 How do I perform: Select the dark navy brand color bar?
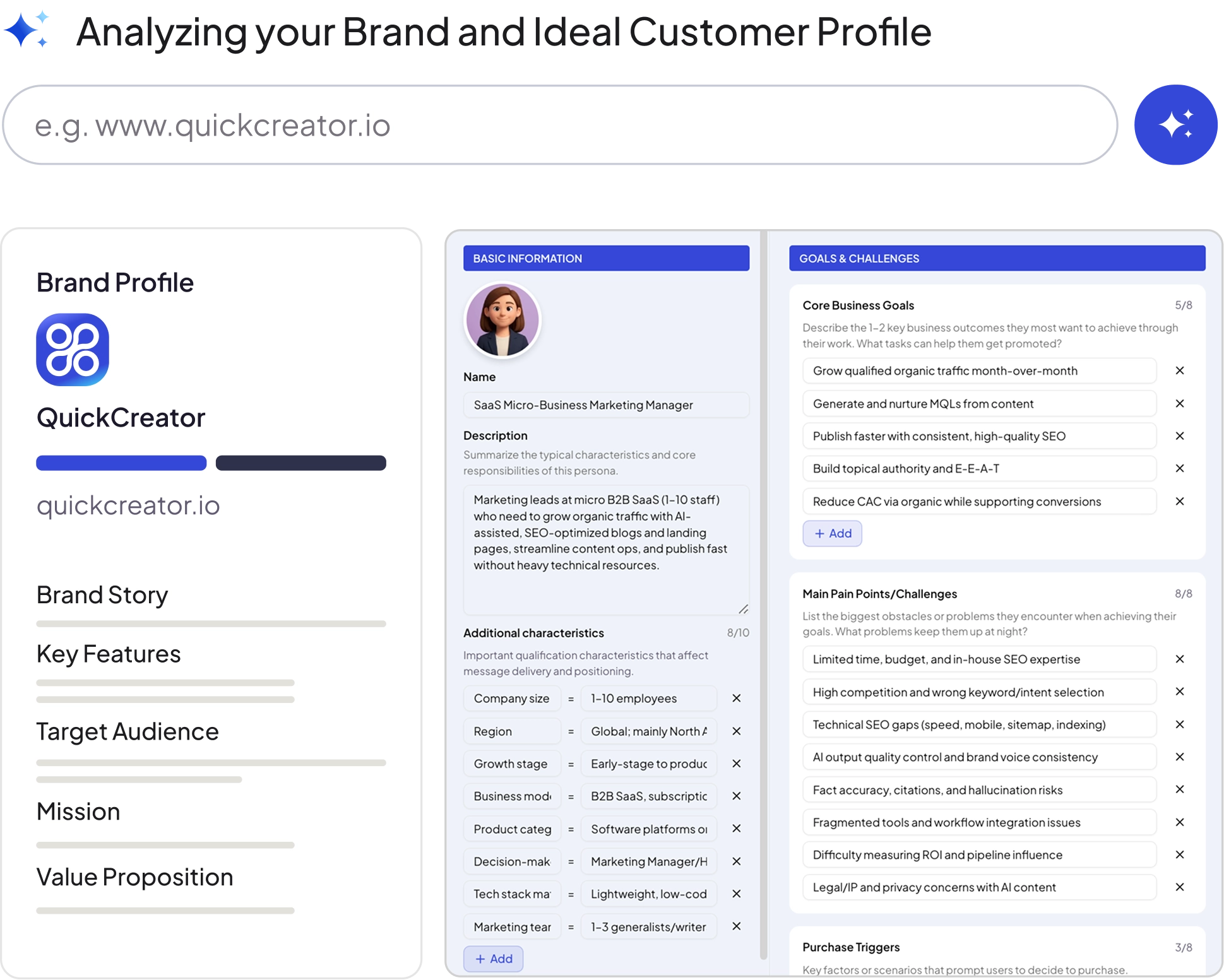(x=301, y=463)
